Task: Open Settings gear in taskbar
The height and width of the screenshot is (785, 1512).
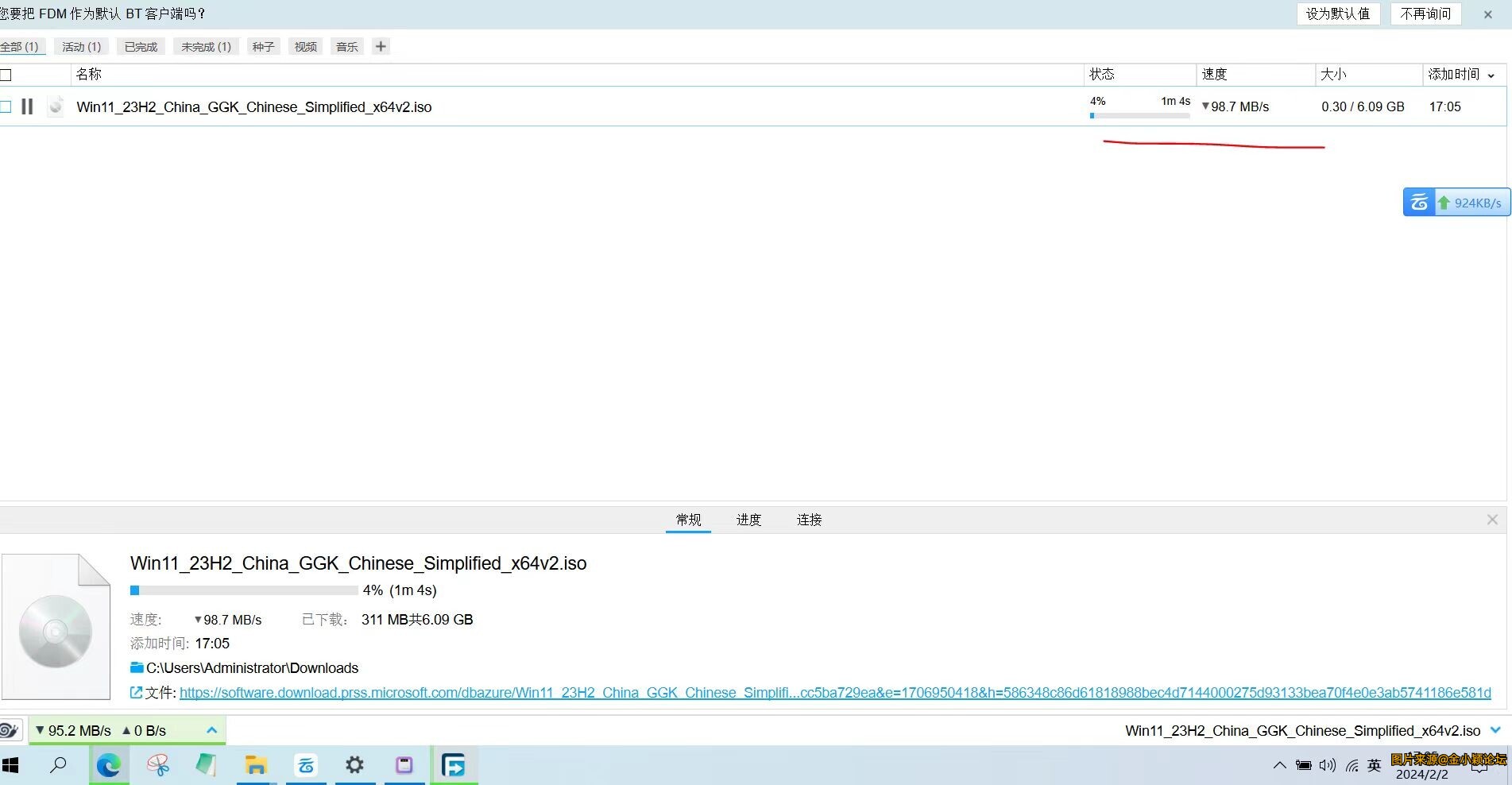Action: tap(354, 765)
